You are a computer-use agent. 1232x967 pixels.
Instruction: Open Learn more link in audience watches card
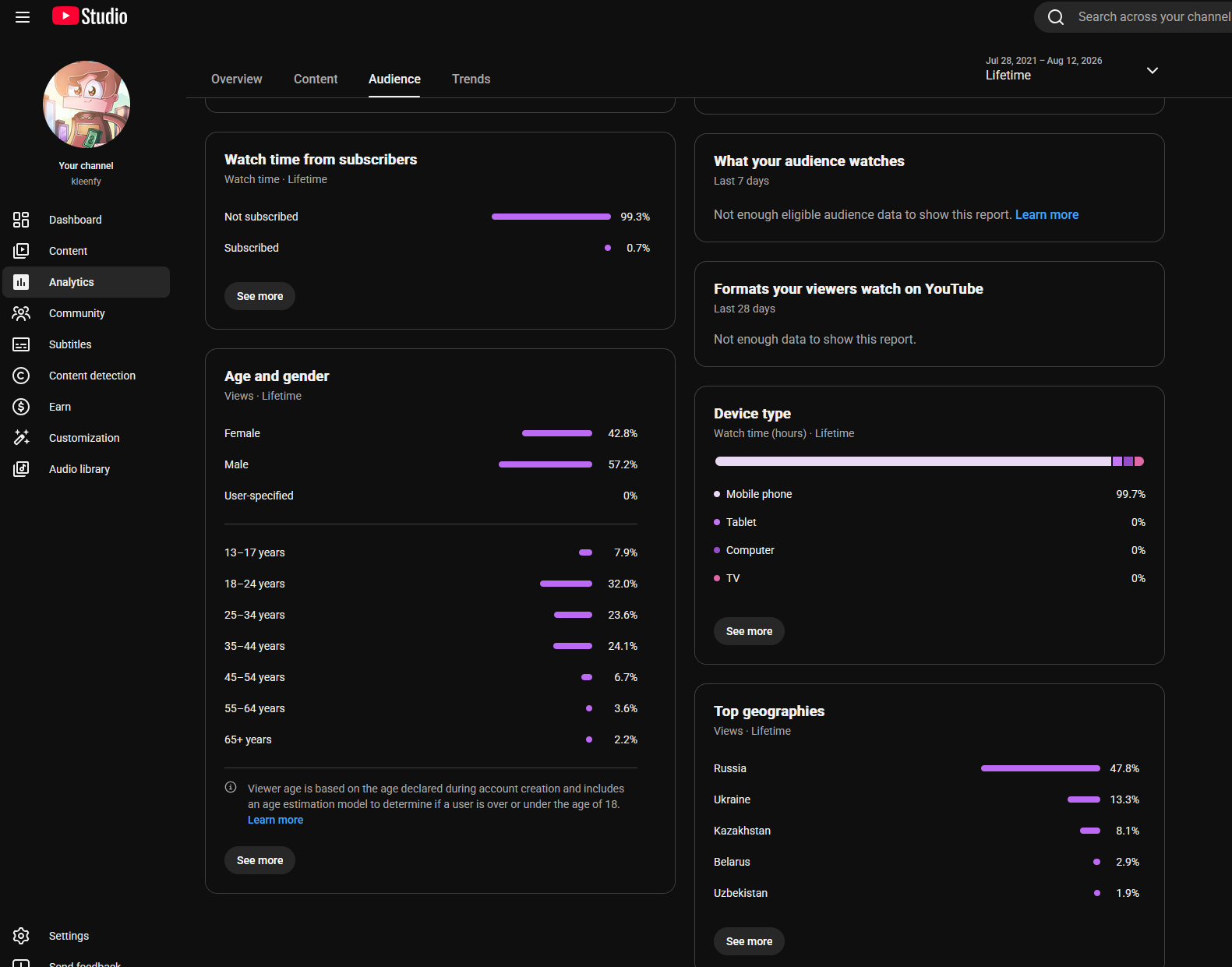click(1047, 215)
